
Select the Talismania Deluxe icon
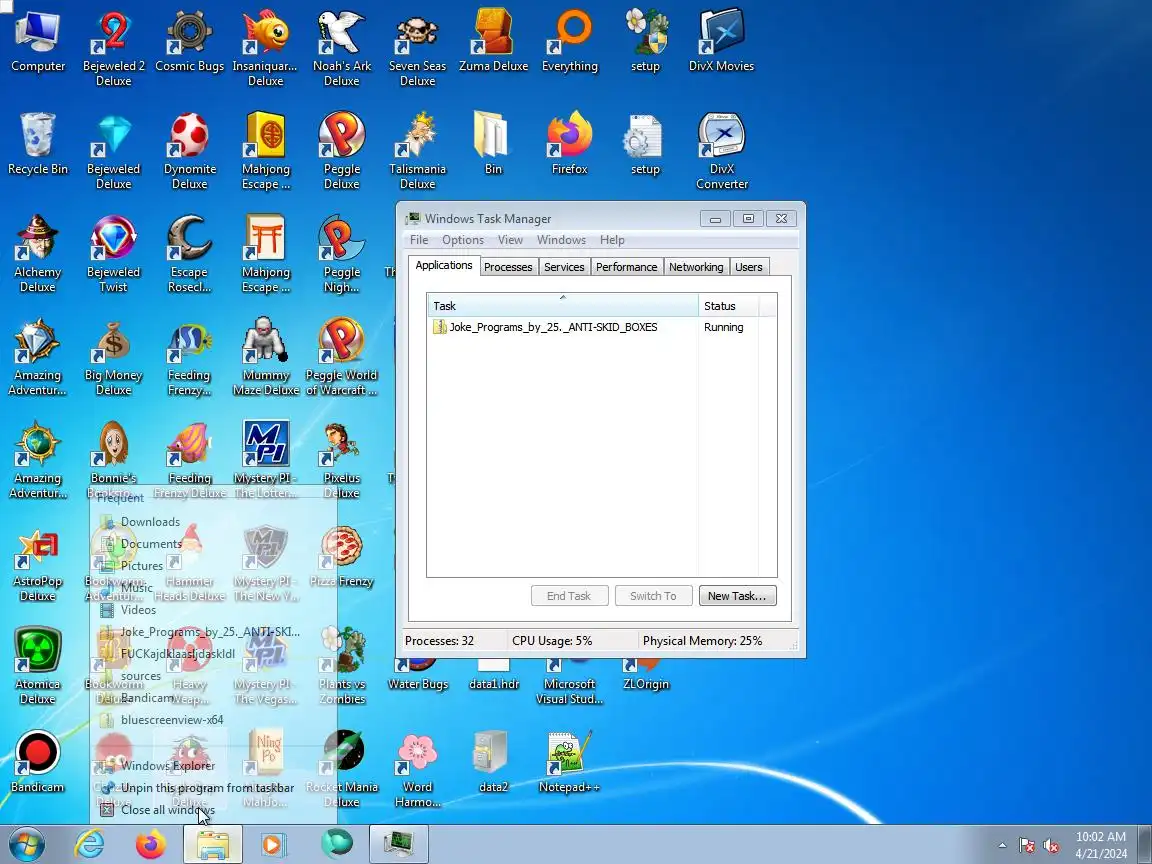(417, 151)
